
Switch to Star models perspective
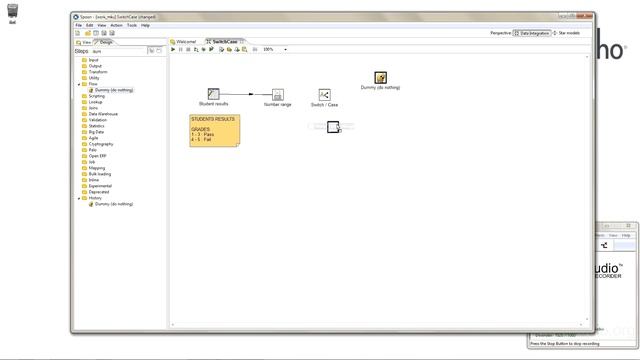tap(566, 33)
